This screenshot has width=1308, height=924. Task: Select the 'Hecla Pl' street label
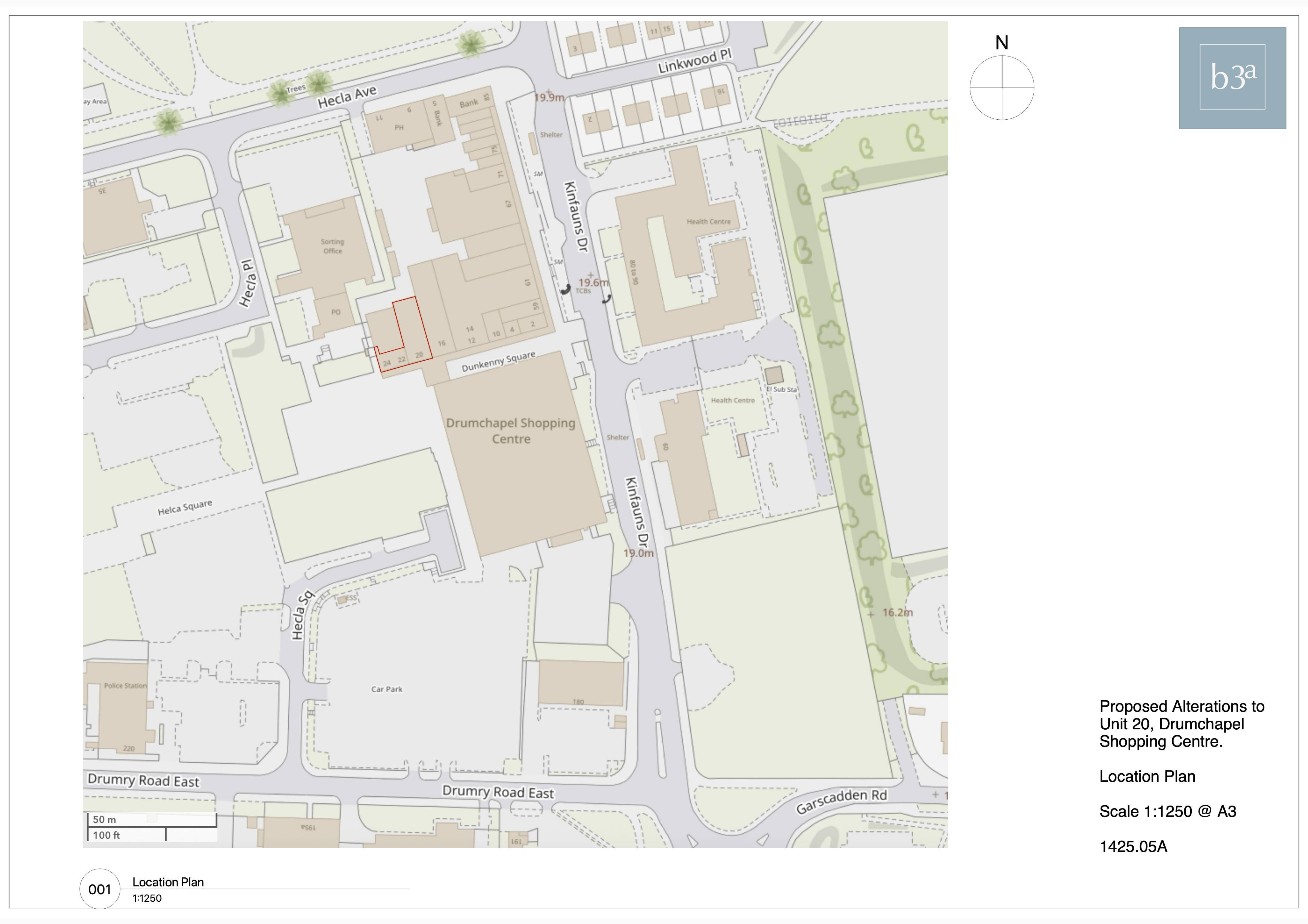(247, 283)
